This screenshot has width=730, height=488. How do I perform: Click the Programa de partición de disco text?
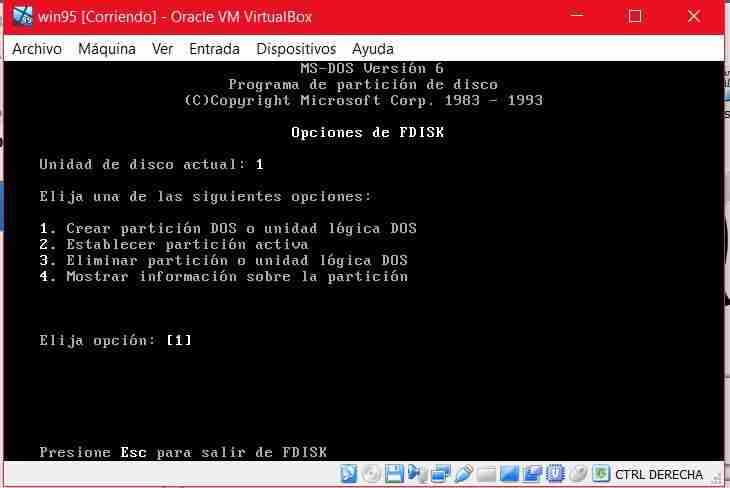363,84
